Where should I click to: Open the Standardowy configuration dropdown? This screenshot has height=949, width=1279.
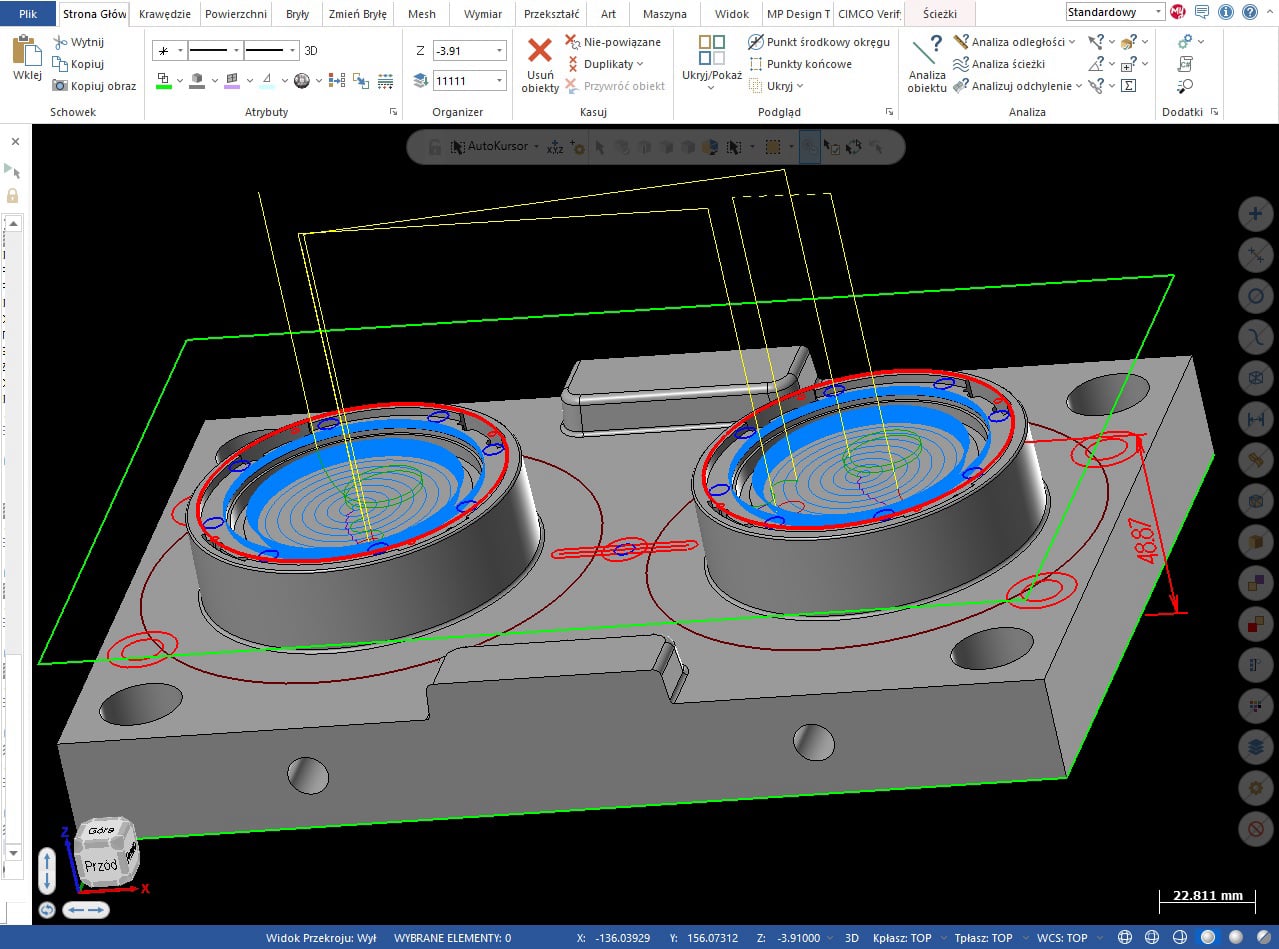pos(1158,12)
